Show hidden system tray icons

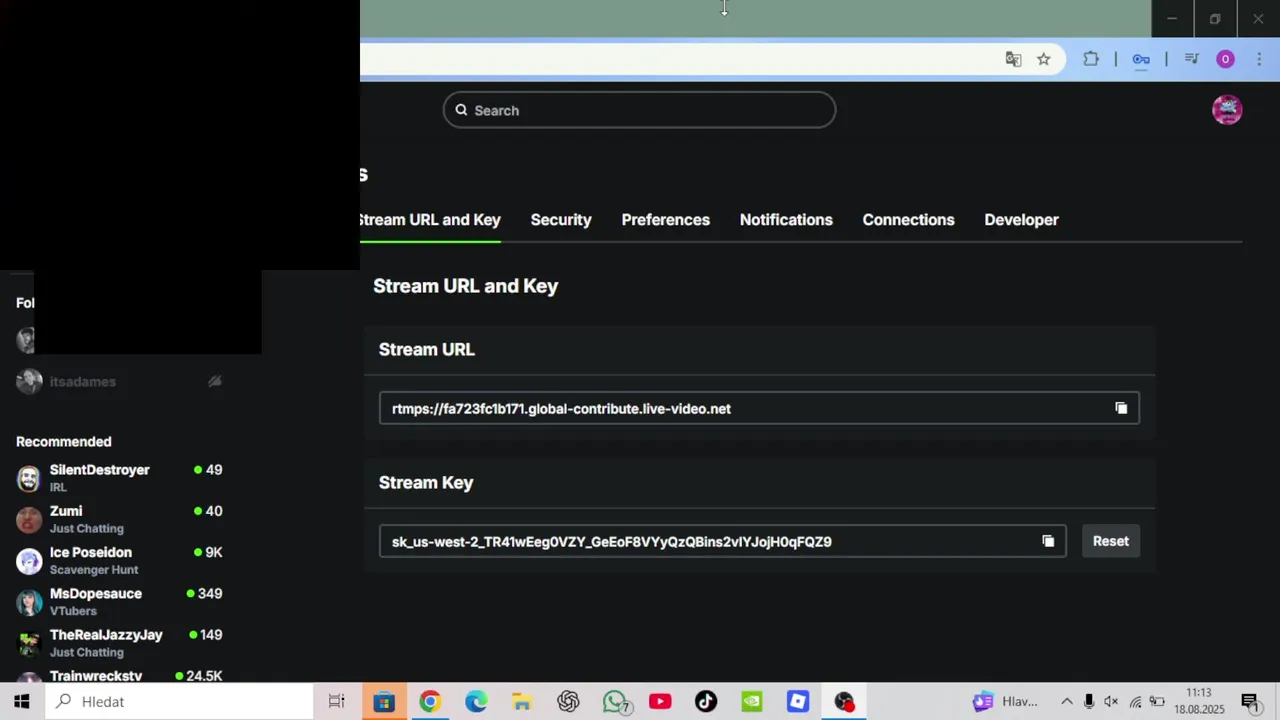tap(1066, 702)
